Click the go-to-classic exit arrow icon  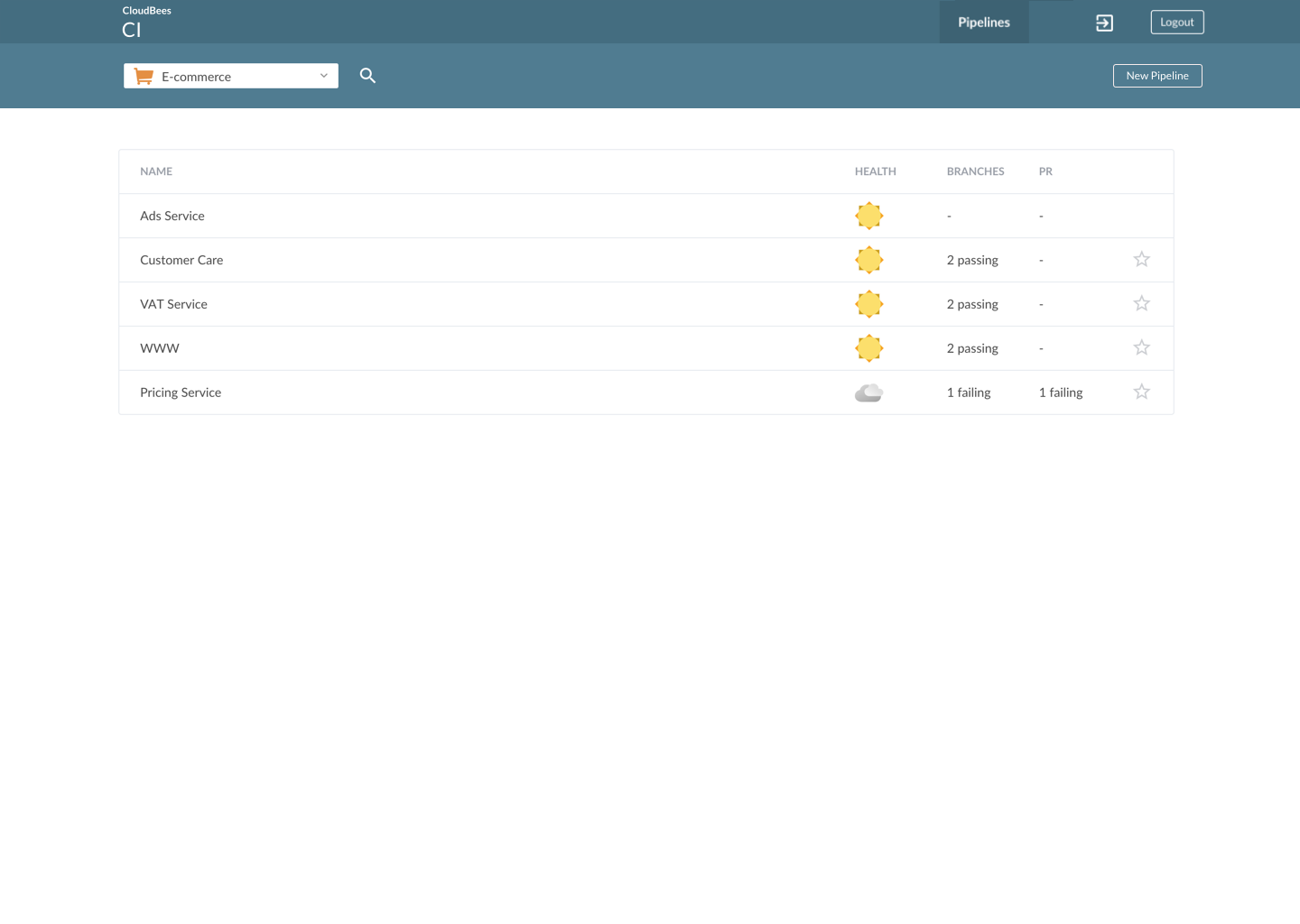[x=1104, y=23]
